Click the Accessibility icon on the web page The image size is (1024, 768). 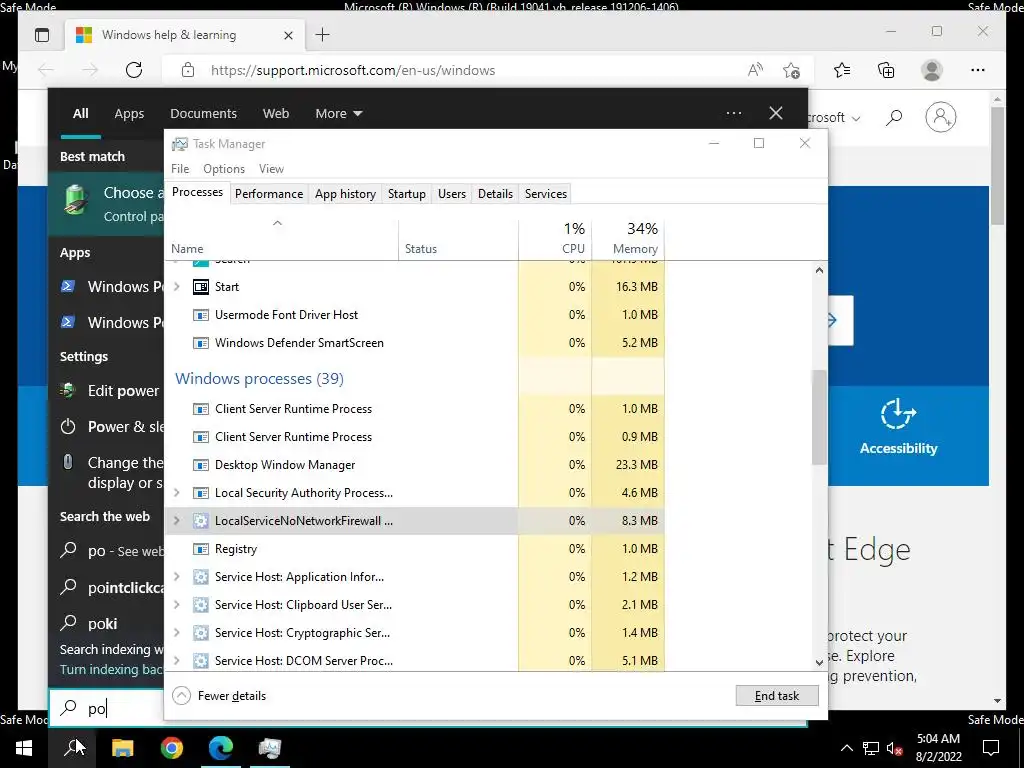(898, 413)
